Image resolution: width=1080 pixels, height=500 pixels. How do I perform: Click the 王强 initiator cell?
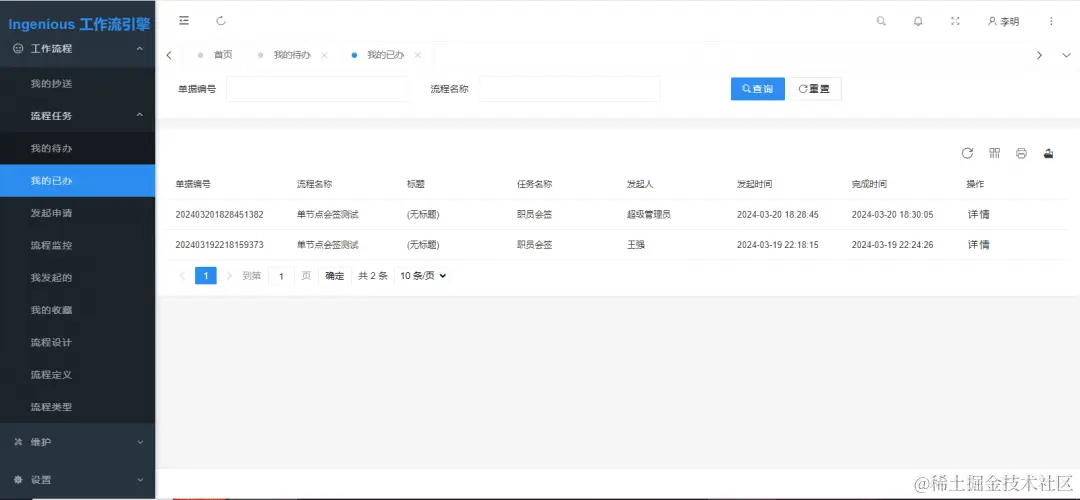636,244
